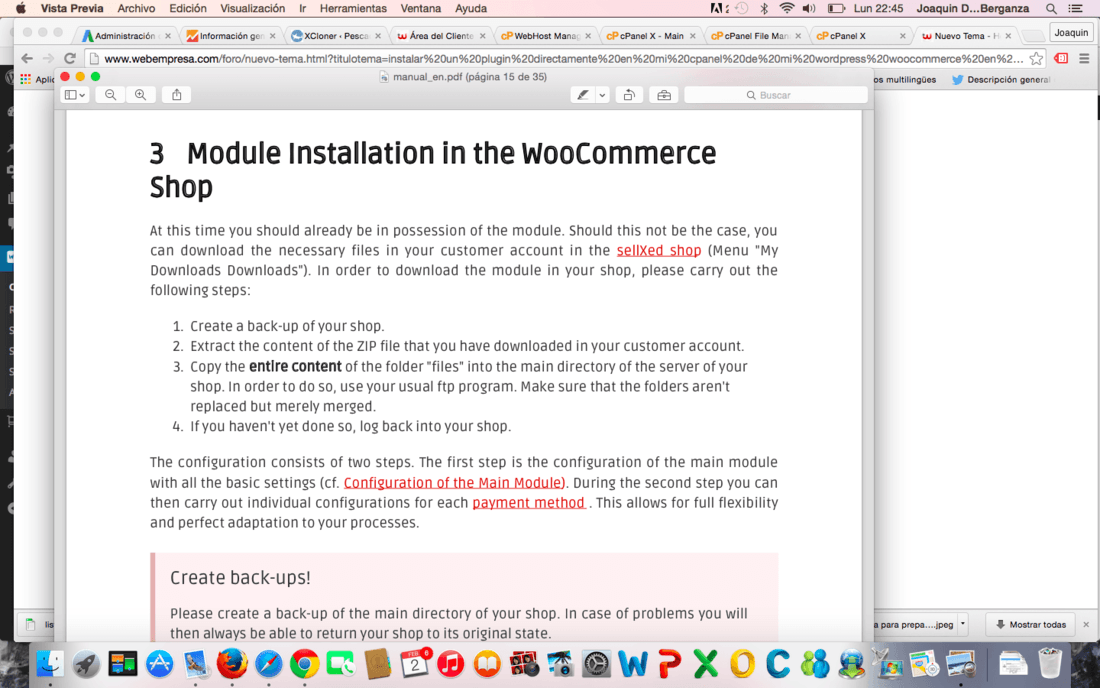Open the sidebar view options dropdown

[x=74, y=95]
